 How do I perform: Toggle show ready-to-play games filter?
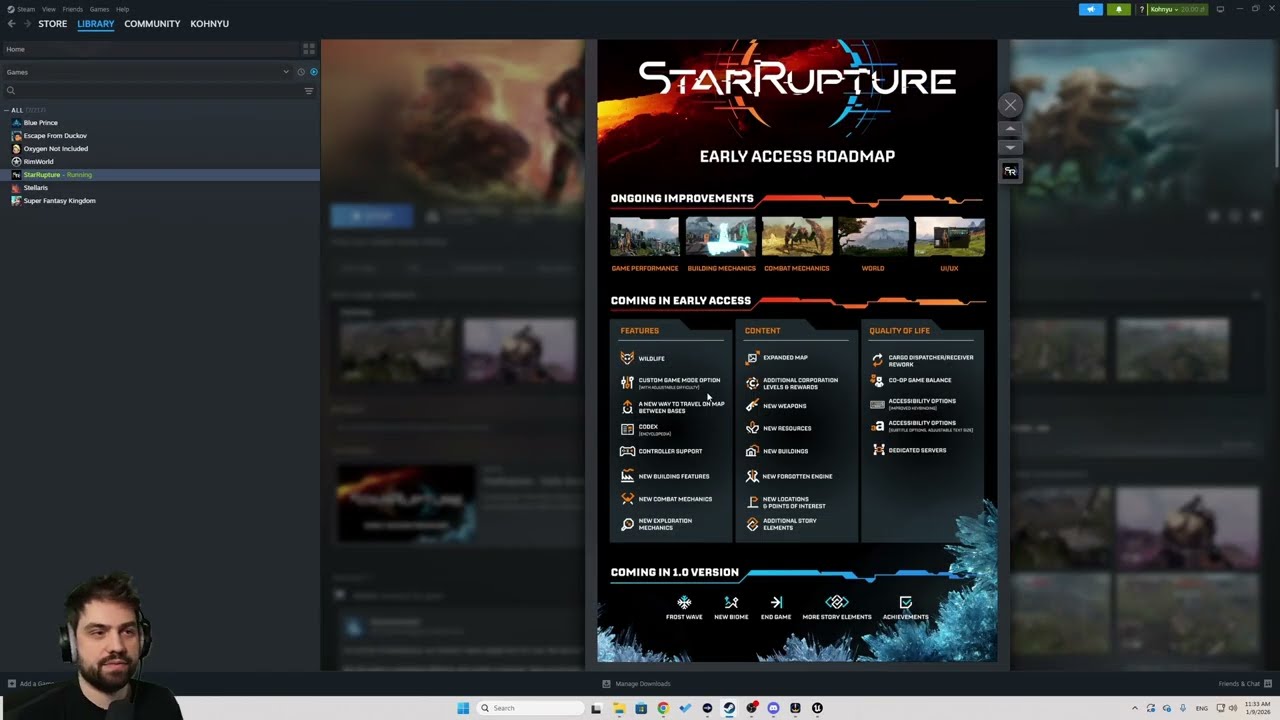pyautogui.click(x=313, y=72)
